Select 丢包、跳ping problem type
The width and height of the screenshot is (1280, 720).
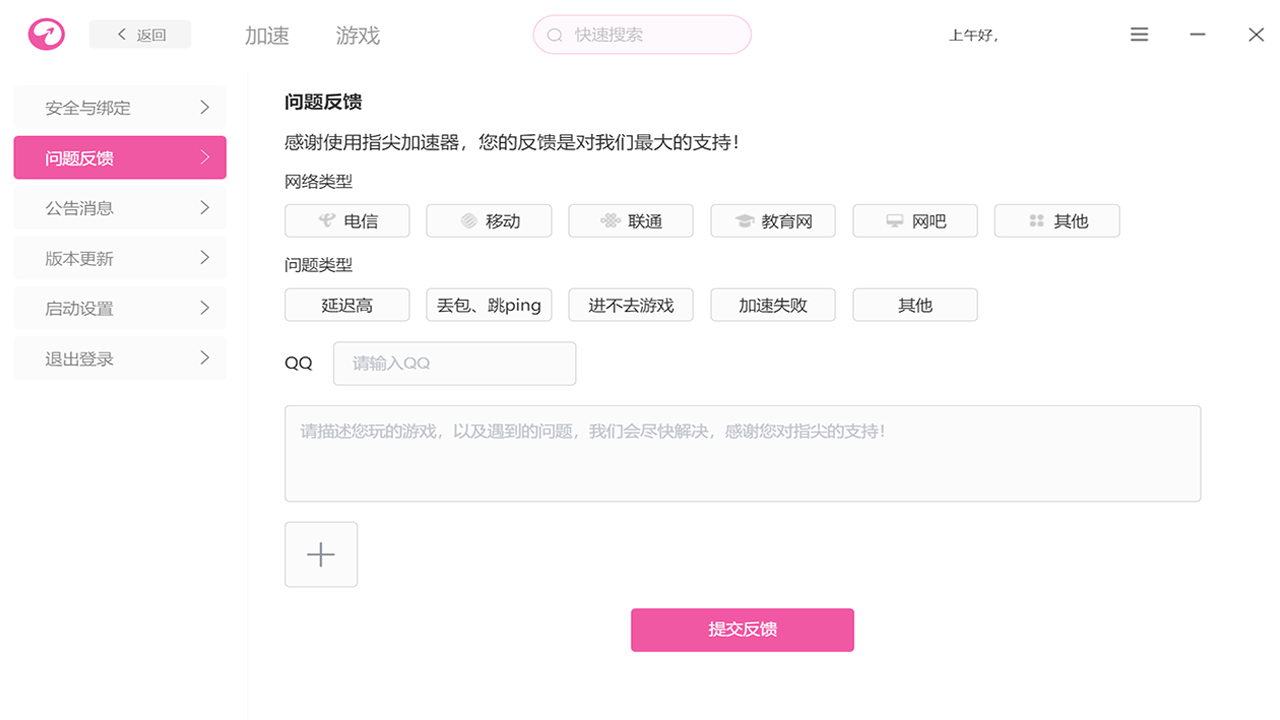coord(489,305)
